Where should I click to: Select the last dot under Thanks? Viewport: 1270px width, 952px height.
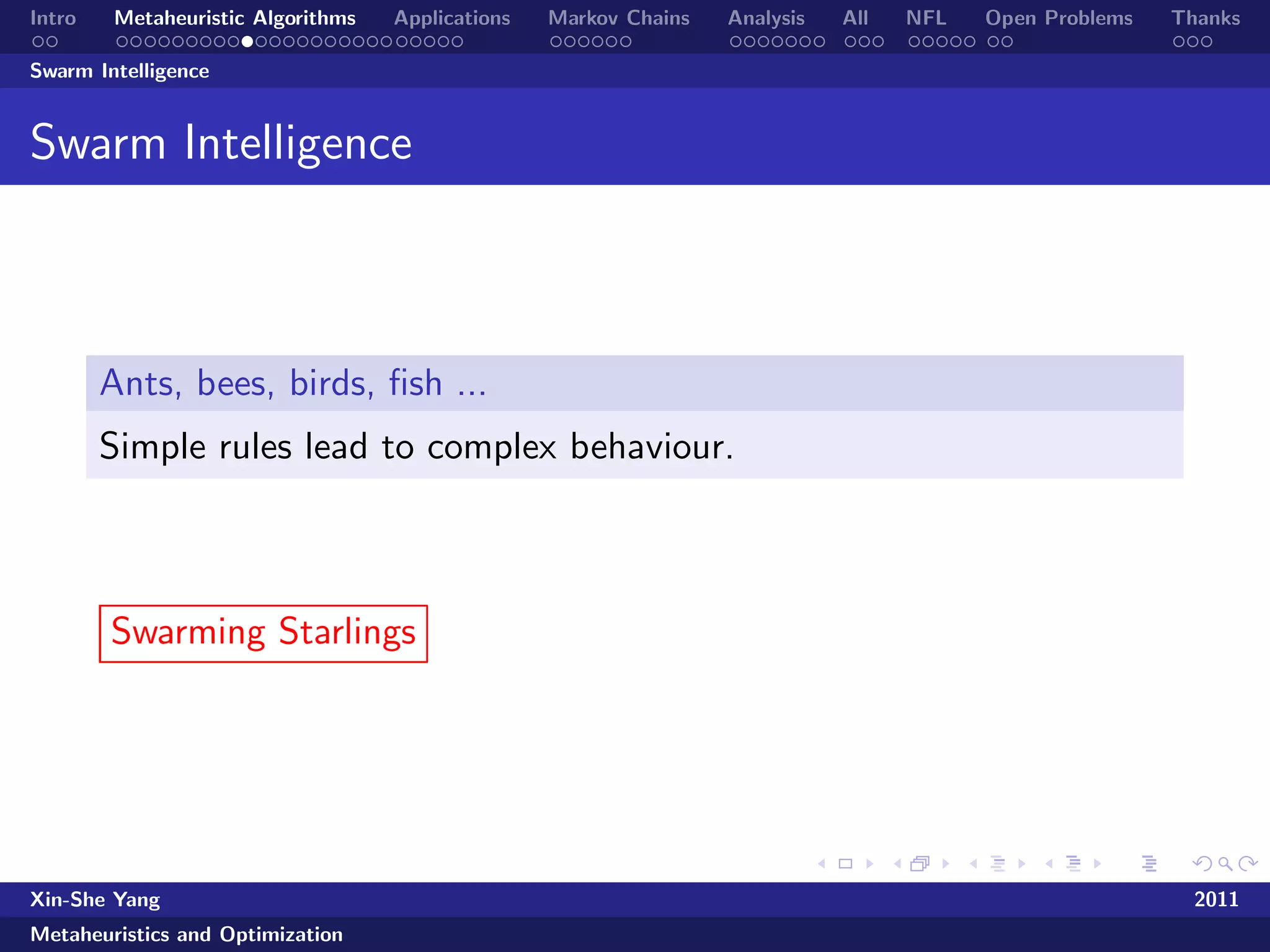pyautogui.click(x=1206, y=42)
